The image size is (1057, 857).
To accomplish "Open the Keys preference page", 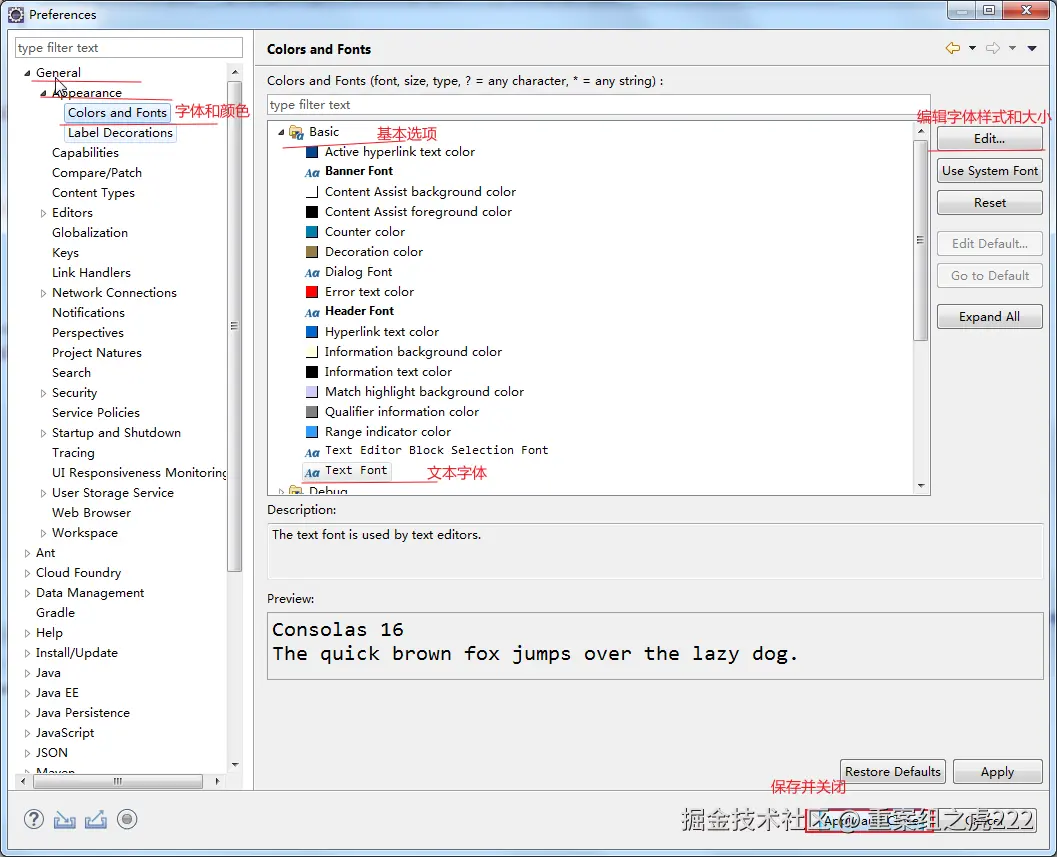I will coord(65,253).
